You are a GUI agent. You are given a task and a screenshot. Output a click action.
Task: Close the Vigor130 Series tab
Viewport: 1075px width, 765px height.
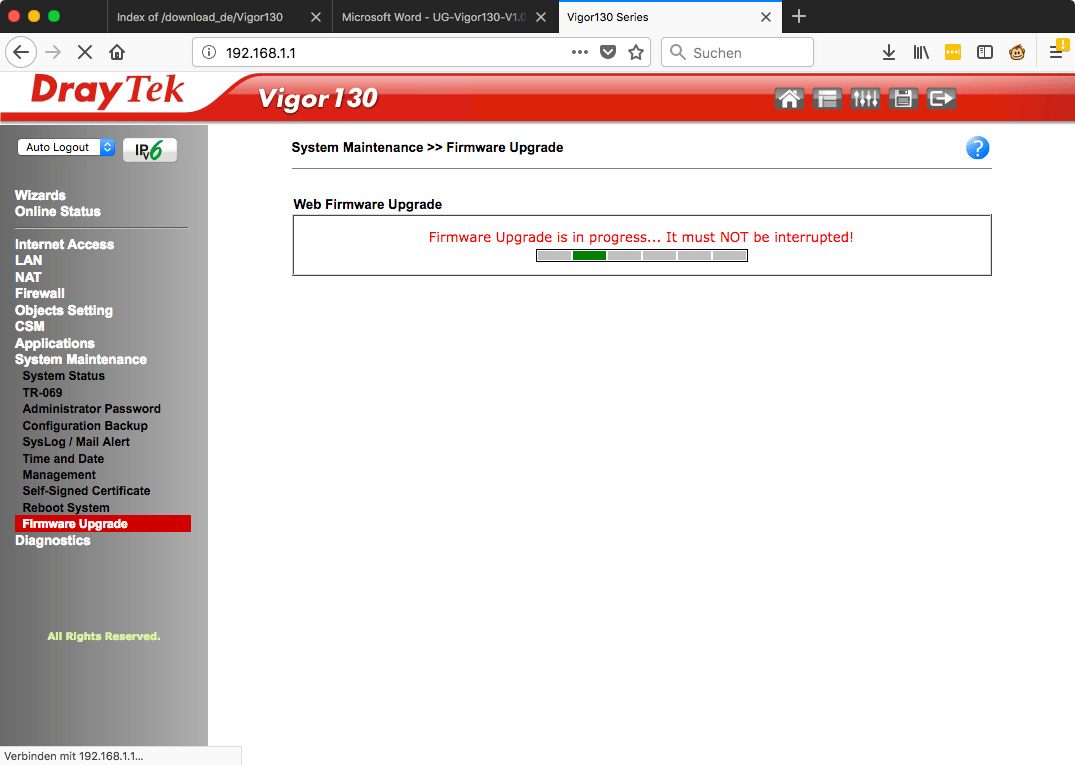tap(766, 17)
